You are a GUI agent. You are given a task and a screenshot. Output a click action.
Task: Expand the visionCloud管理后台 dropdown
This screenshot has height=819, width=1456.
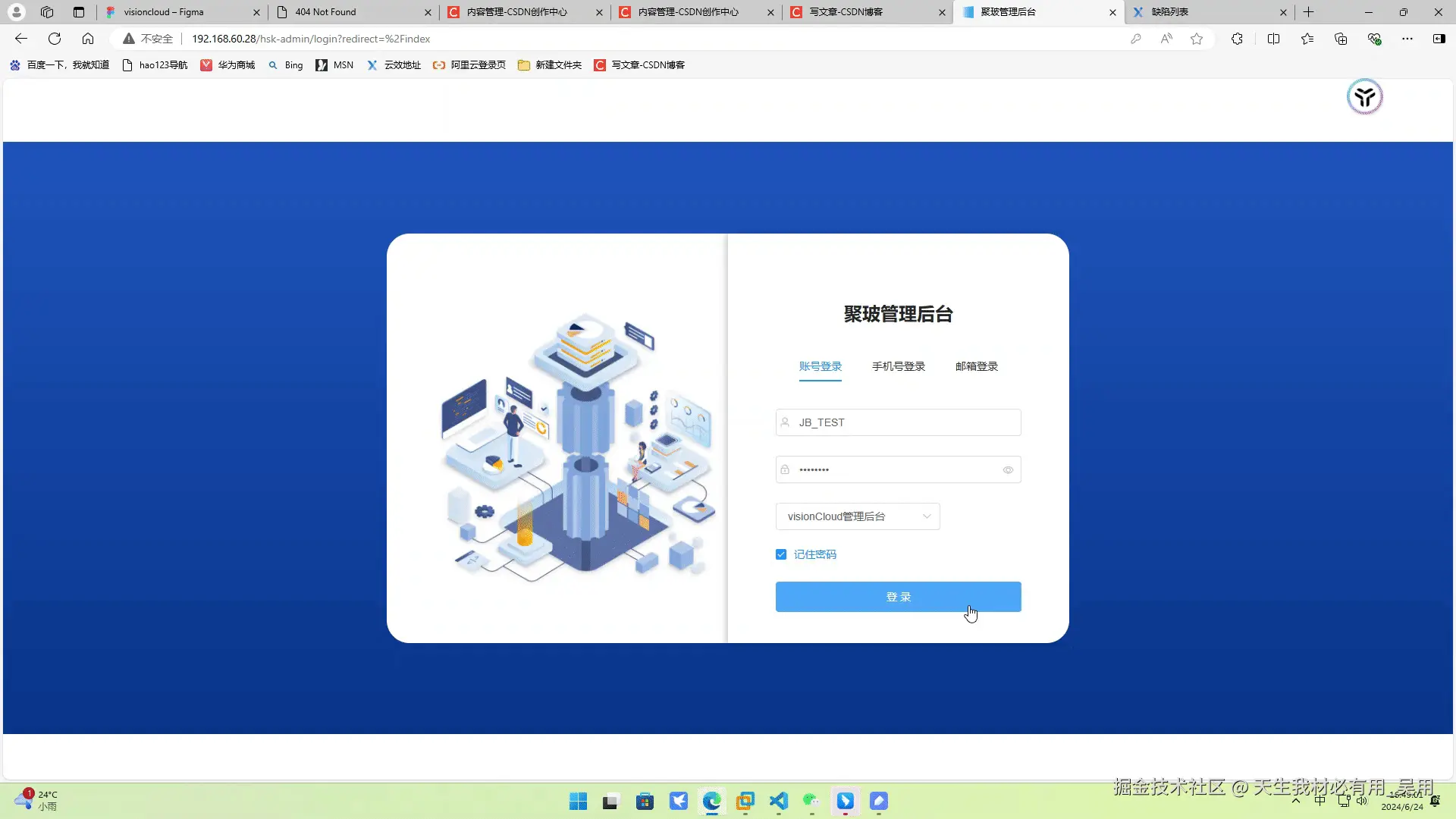point(858,516)
